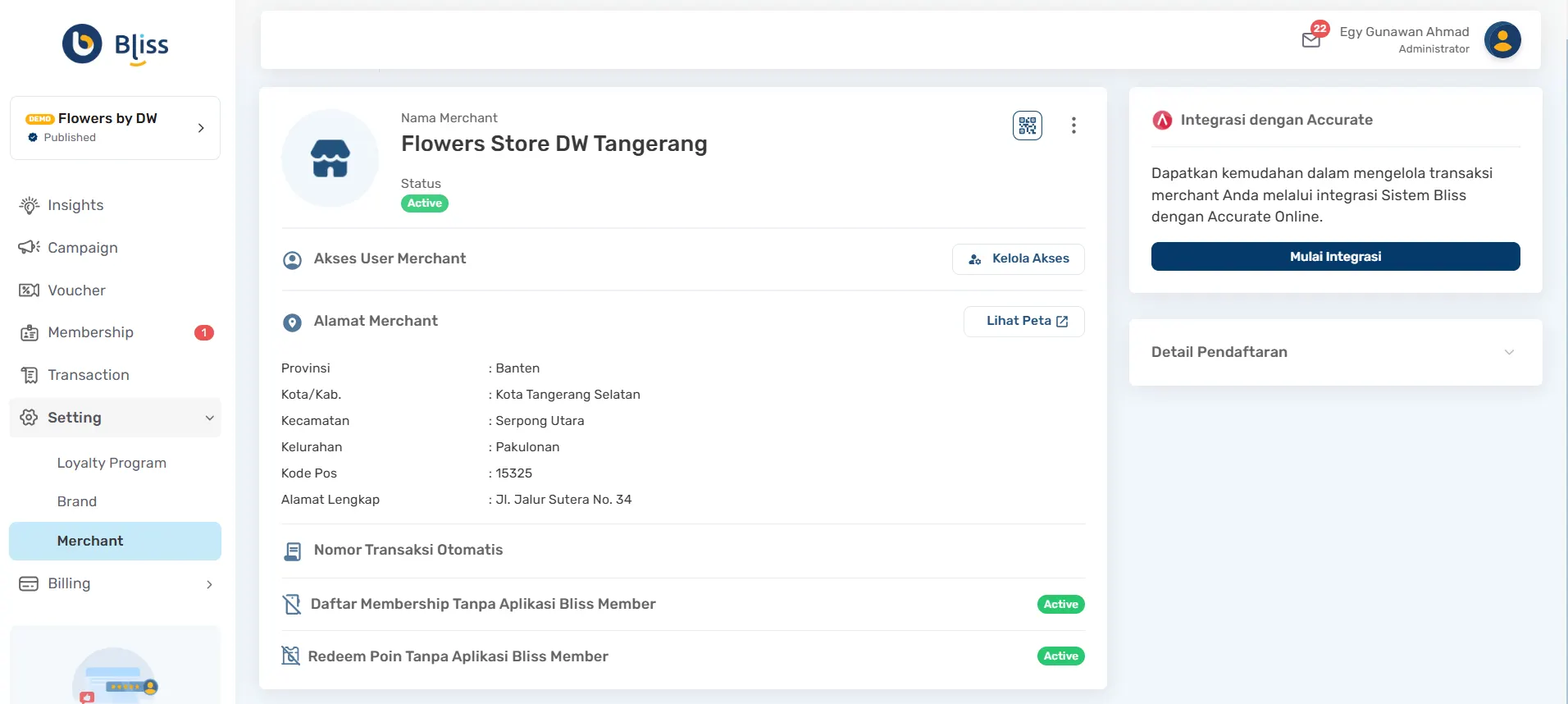Click the Transaction receipt icon
Viewport: 1568px width, 704px height.
30,375
